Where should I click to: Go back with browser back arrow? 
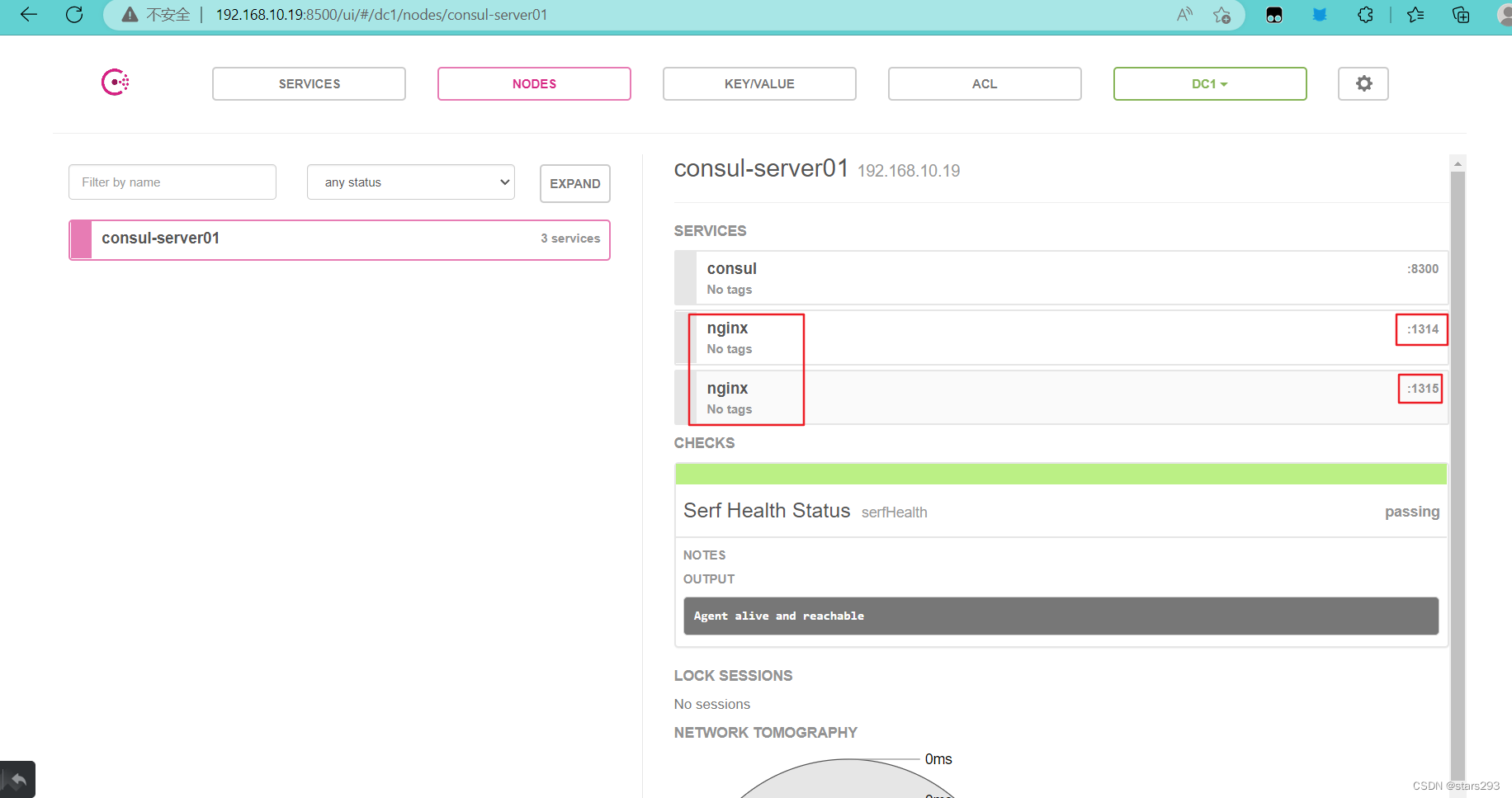coord(29,14)
